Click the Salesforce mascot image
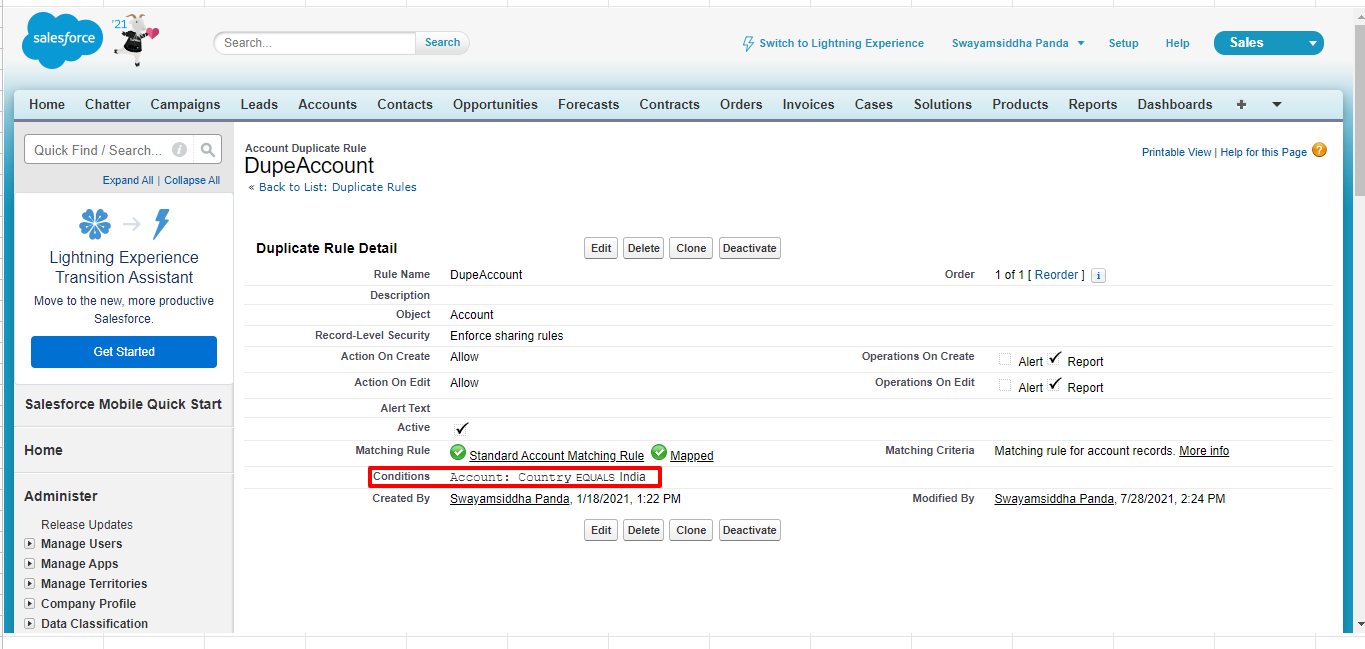 coord(135,40)
